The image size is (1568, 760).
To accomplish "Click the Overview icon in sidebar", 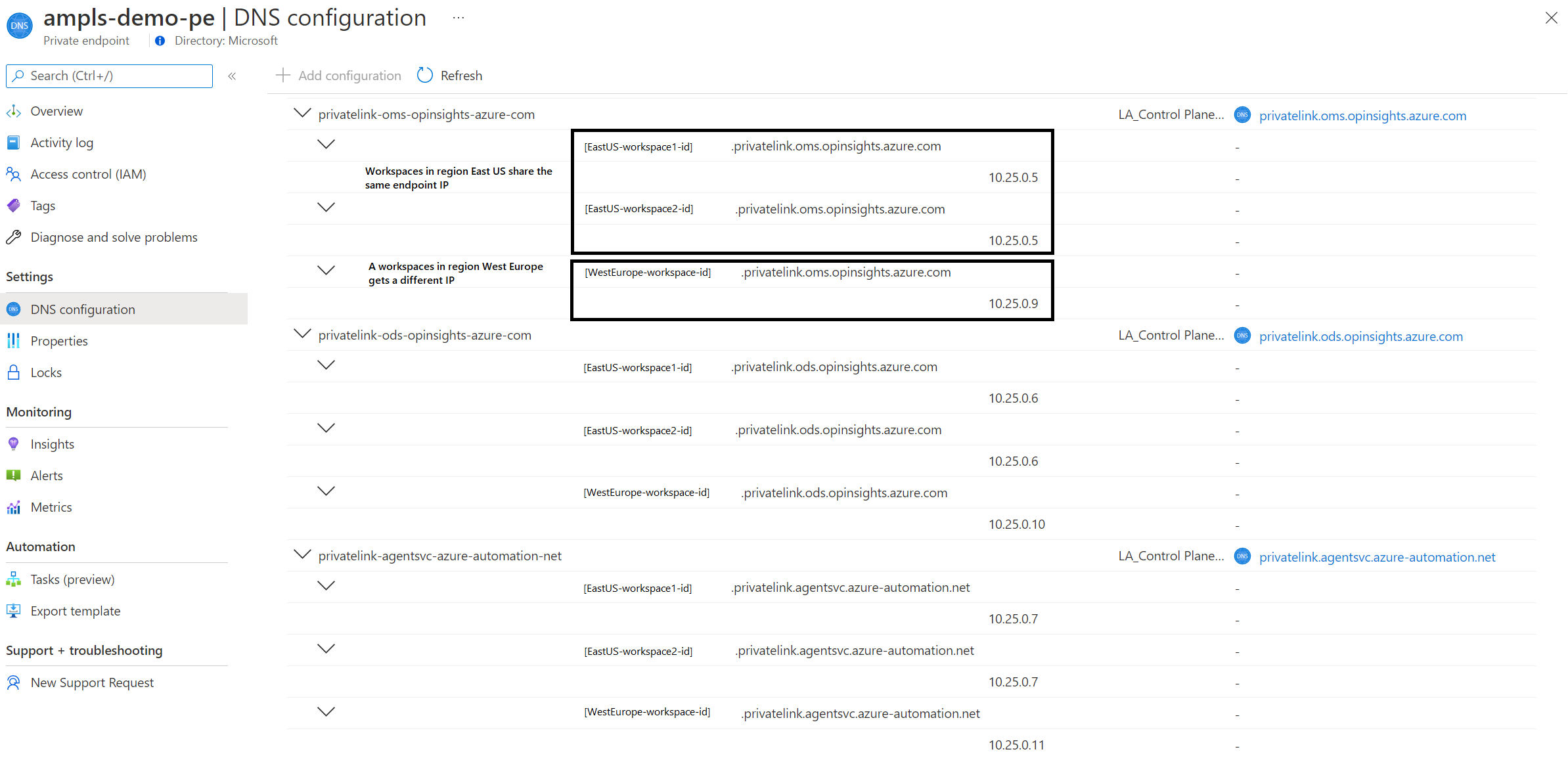I will [13, 112].
